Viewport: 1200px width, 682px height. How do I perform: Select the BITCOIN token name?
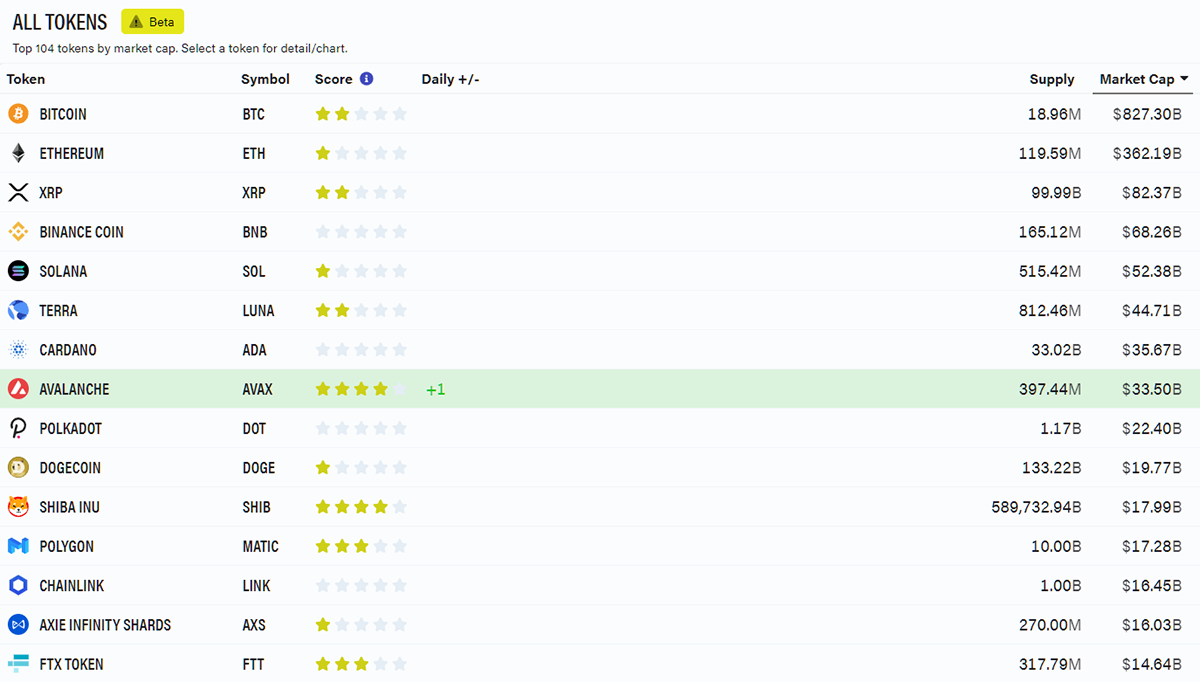point(63,114)
